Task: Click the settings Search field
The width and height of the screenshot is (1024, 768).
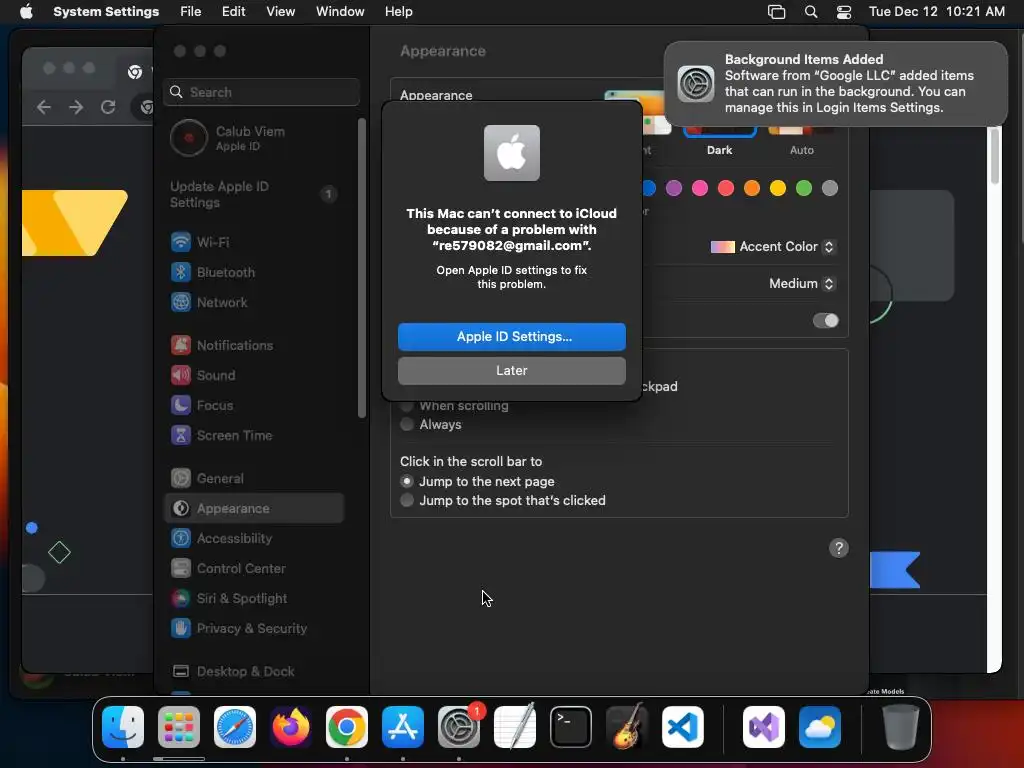Action: coord(261,92)
